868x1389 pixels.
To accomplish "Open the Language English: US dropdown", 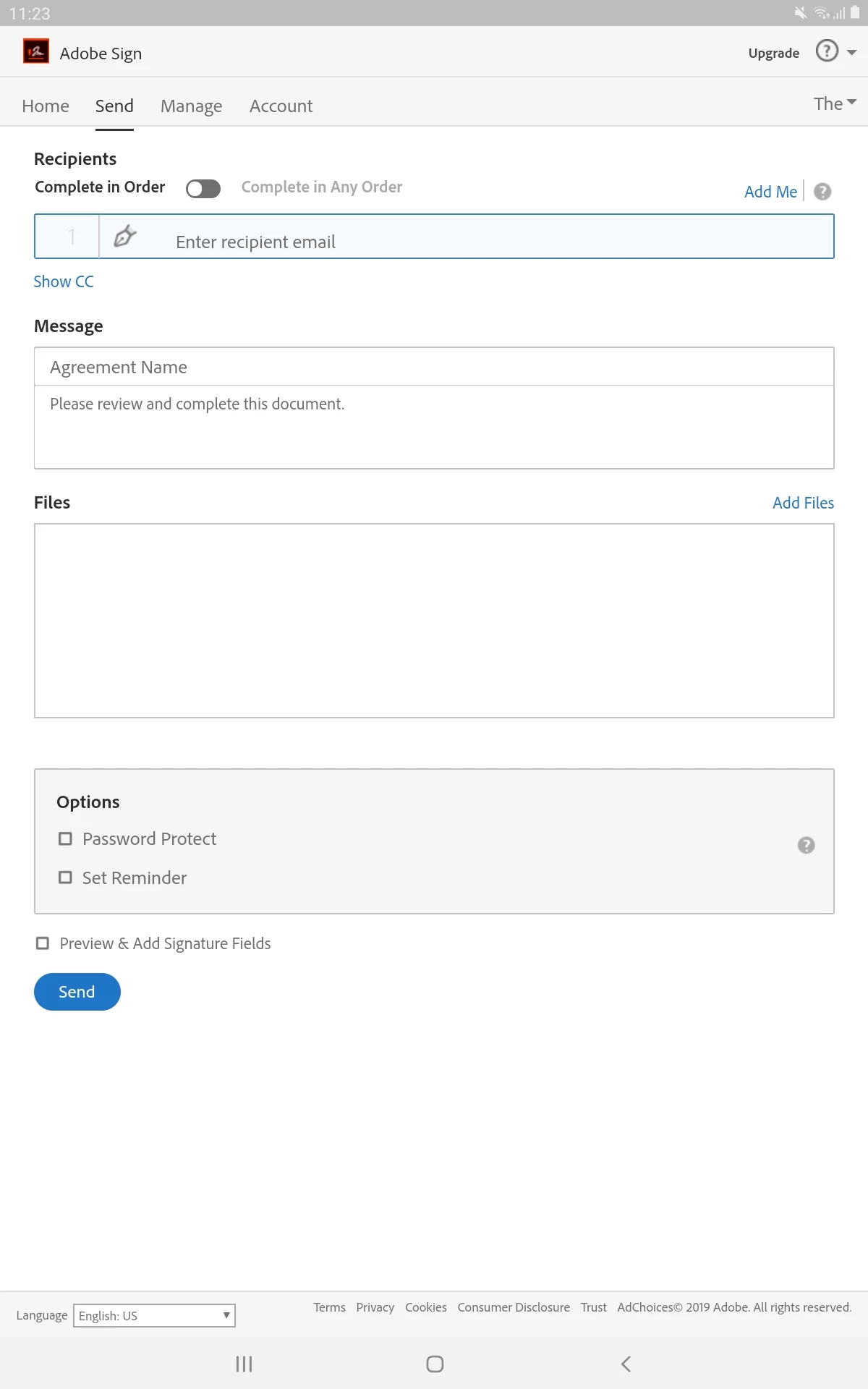I will (154, 1315).
